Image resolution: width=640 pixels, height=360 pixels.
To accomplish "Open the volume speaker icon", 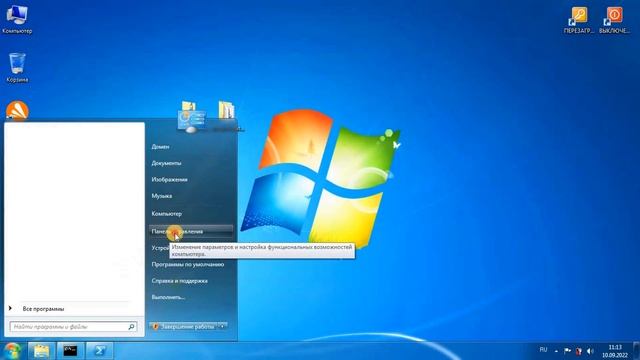I will point(590,351).
